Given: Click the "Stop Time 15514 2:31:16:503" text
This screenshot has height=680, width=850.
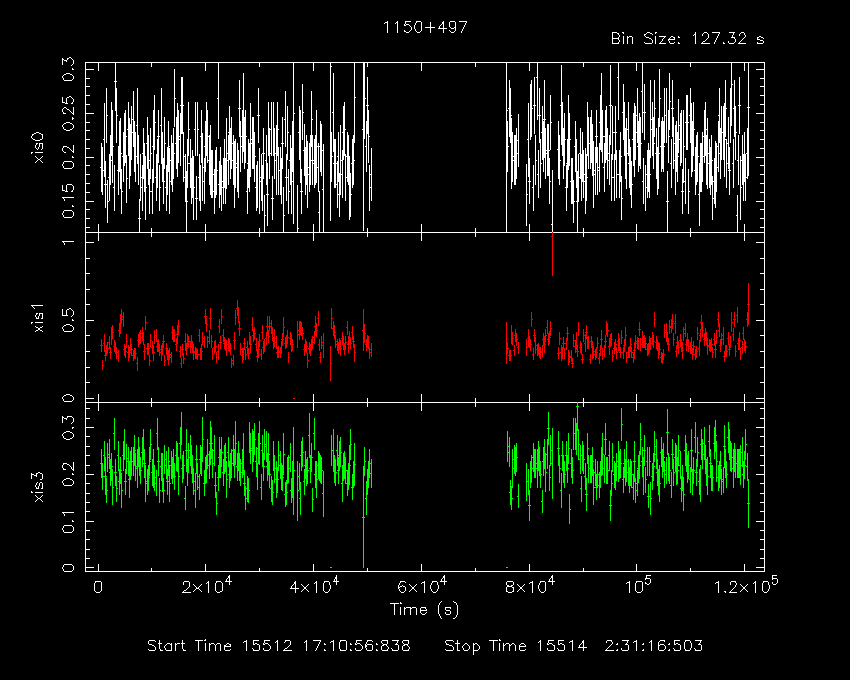Looking at the screenshot, I should (x=574, y=646).
